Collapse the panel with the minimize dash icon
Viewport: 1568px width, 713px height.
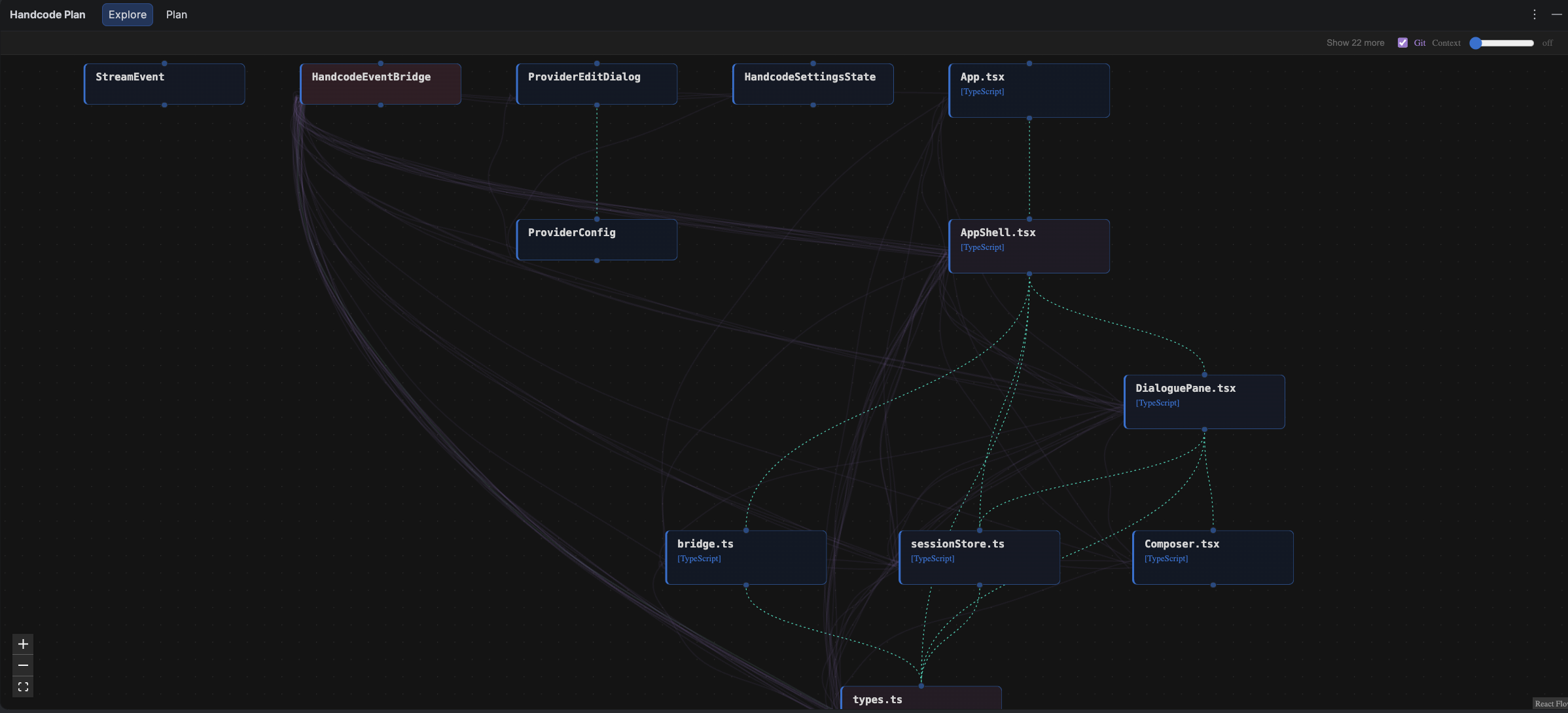pos(1557,14)
